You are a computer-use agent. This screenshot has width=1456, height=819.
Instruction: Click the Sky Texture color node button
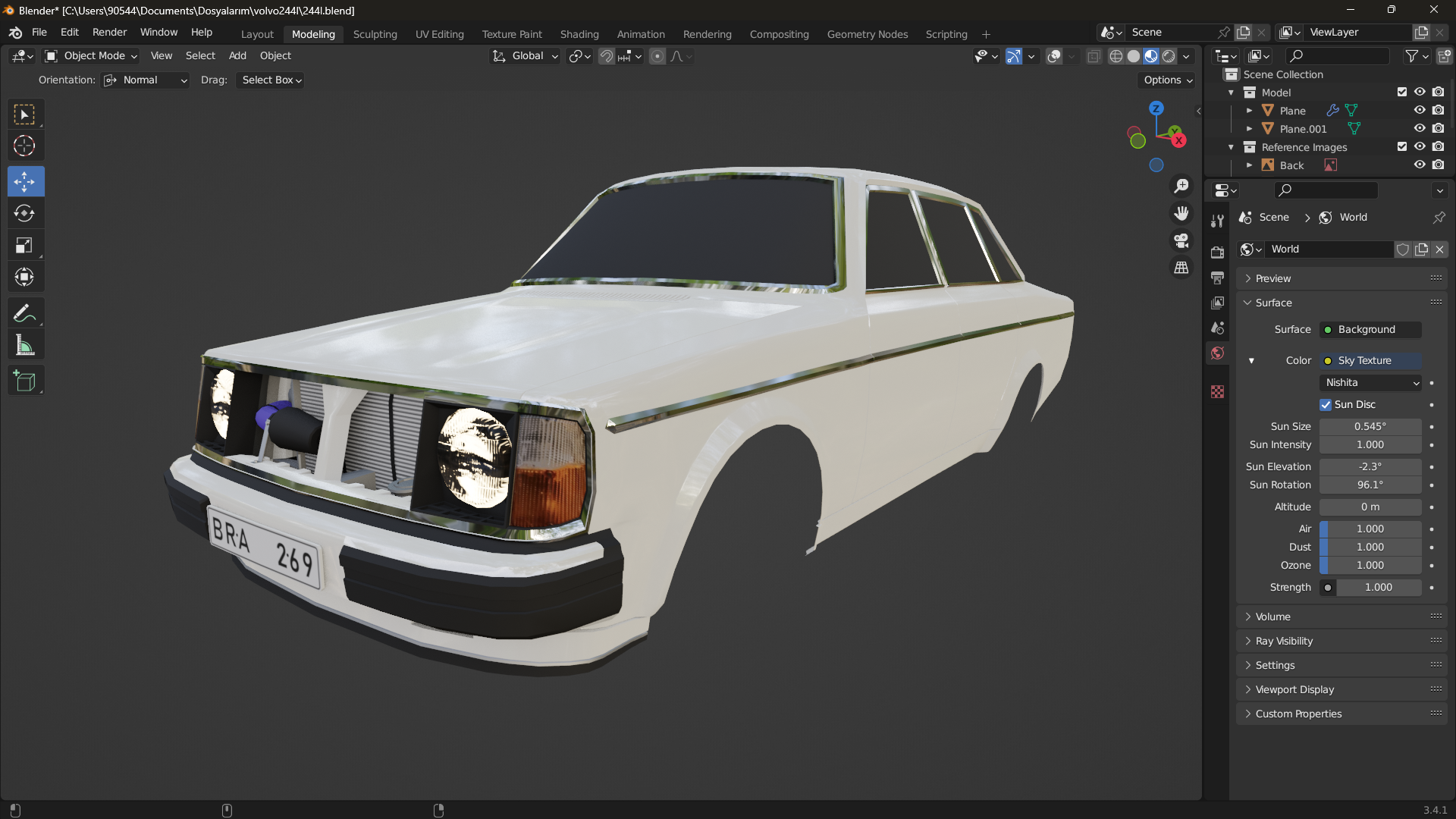(x=1370, y=361)
